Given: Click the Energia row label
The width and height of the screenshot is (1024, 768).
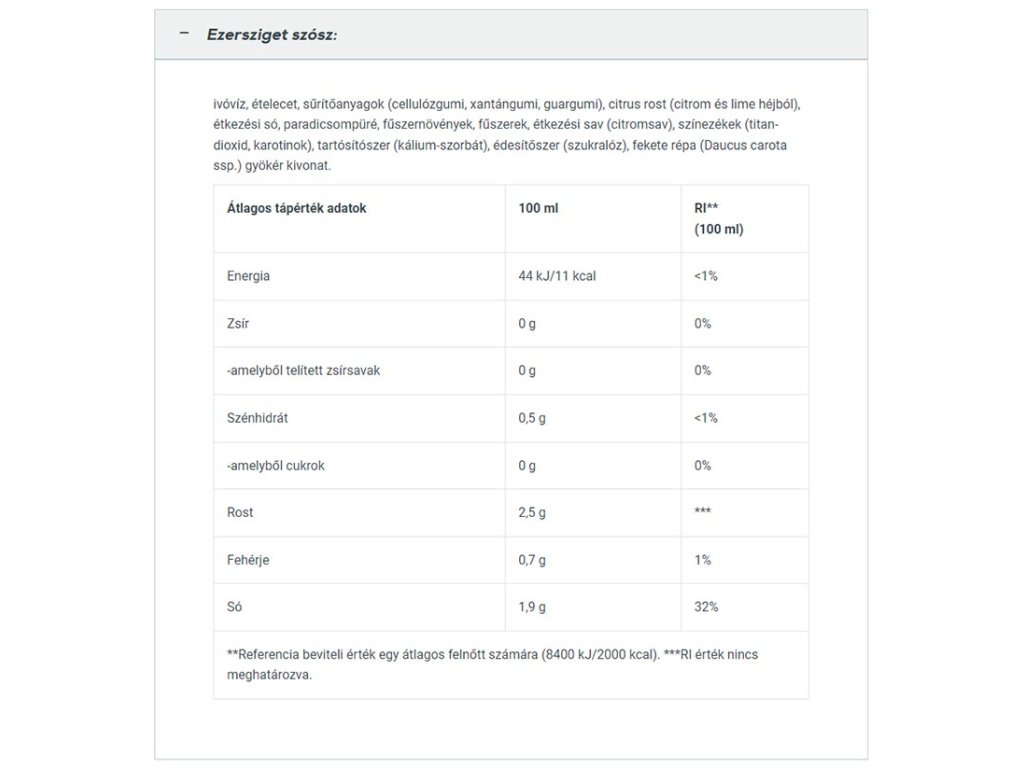Looking at the screenshot, I should (248, 276).
